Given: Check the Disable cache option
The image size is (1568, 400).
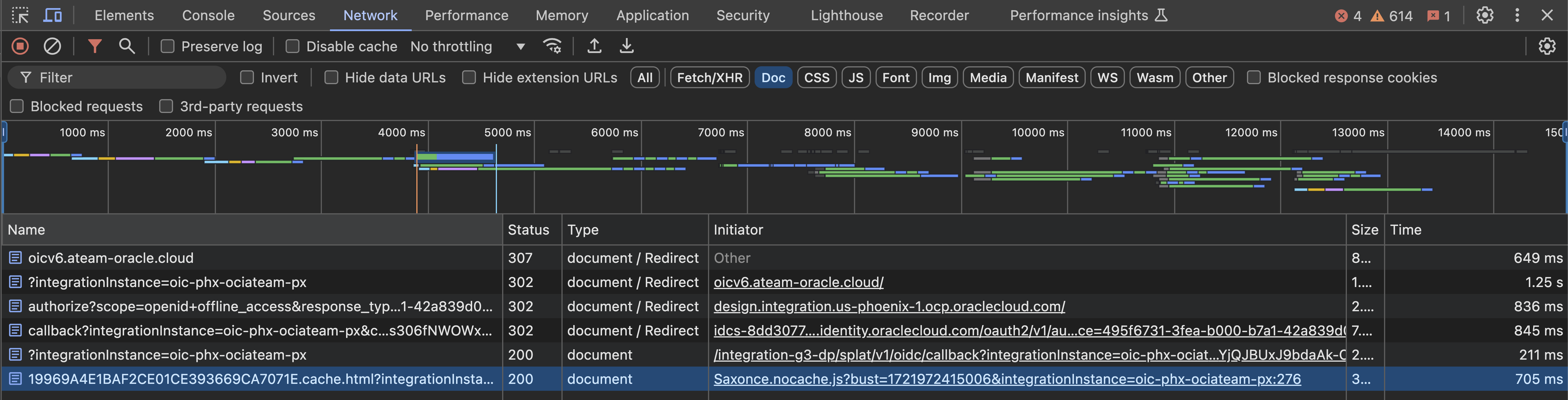Looking at the screenshot, I should (x=293, y=46).
